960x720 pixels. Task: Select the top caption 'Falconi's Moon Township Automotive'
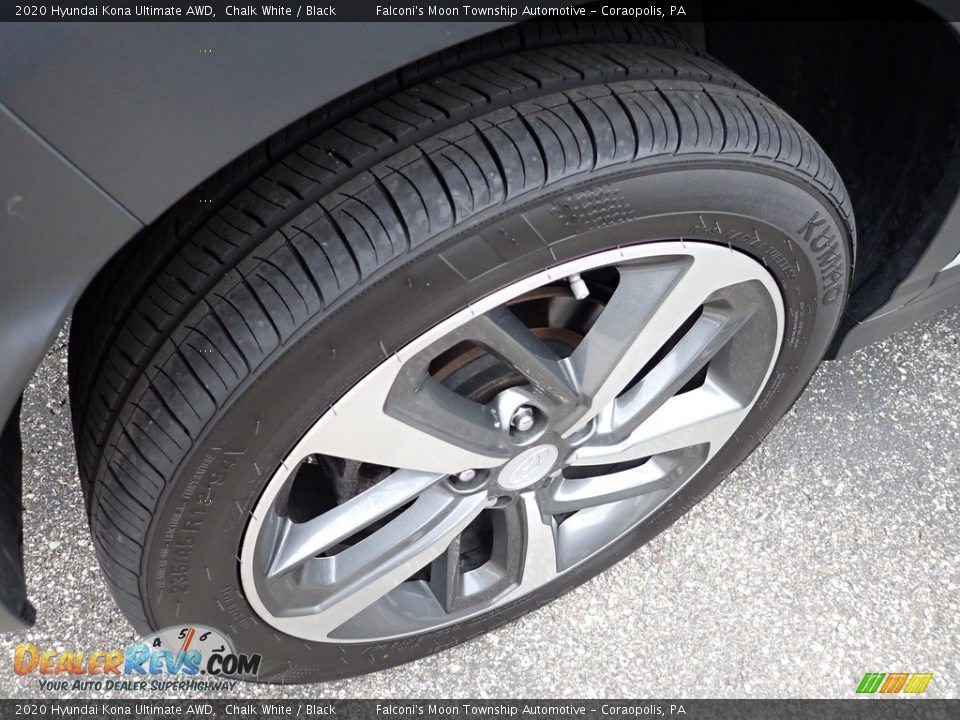(481, 11)
